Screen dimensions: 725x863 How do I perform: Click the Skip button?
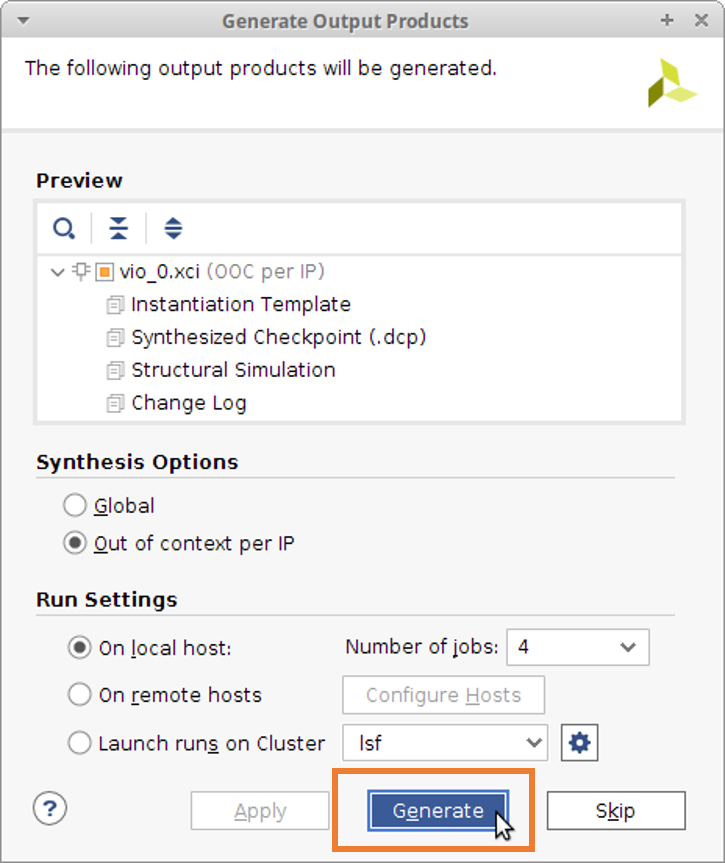pos(616,810)
